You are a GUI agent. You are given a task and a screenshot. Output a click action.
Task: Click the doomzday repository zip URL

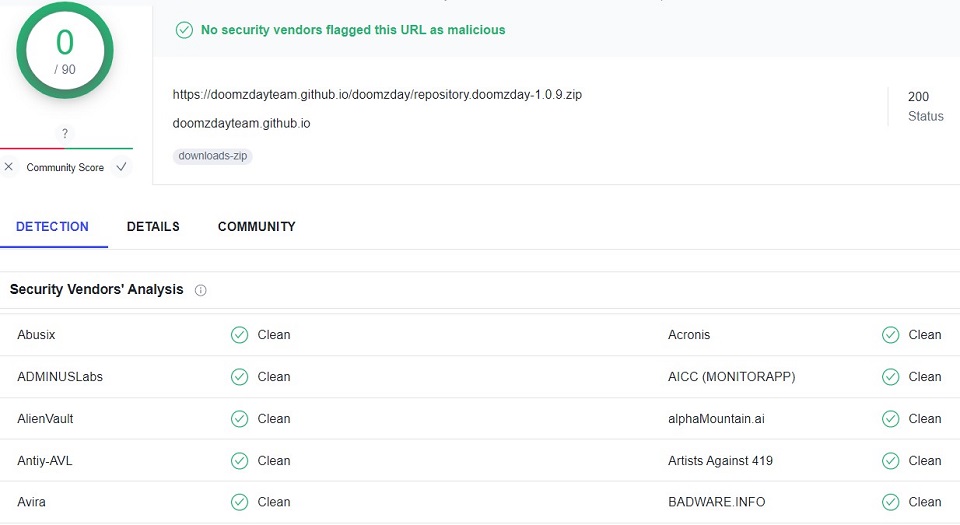[377, 94]
